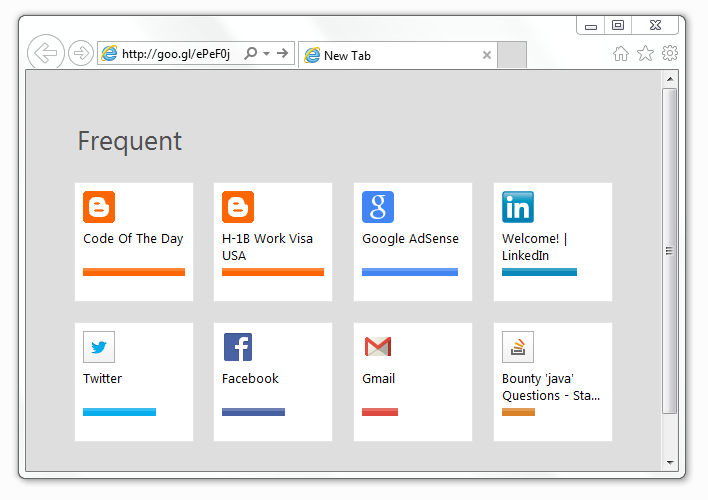Open the Google AdSense title
Image resolution: width=708 pixels, height=500 pixels.
point(410,238)
